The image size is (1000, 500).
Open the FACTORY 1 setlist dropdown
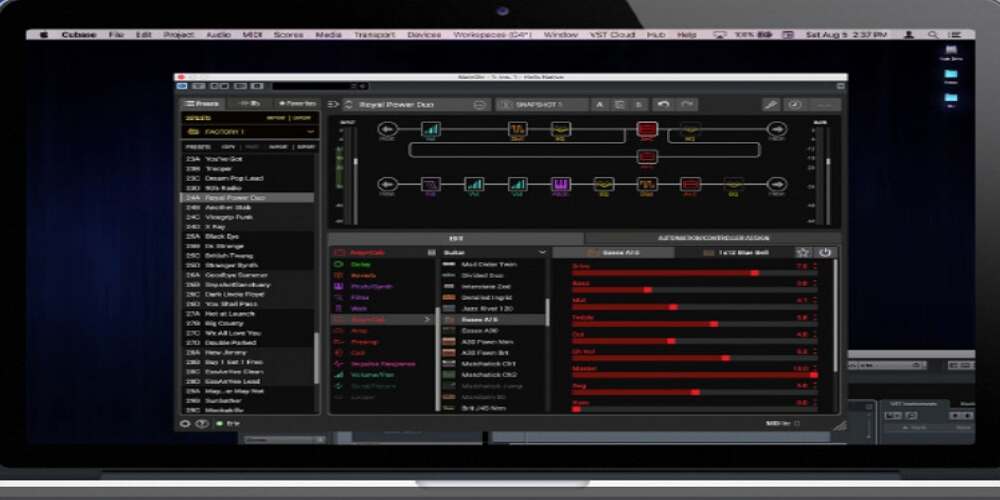[x=250, y=132]
